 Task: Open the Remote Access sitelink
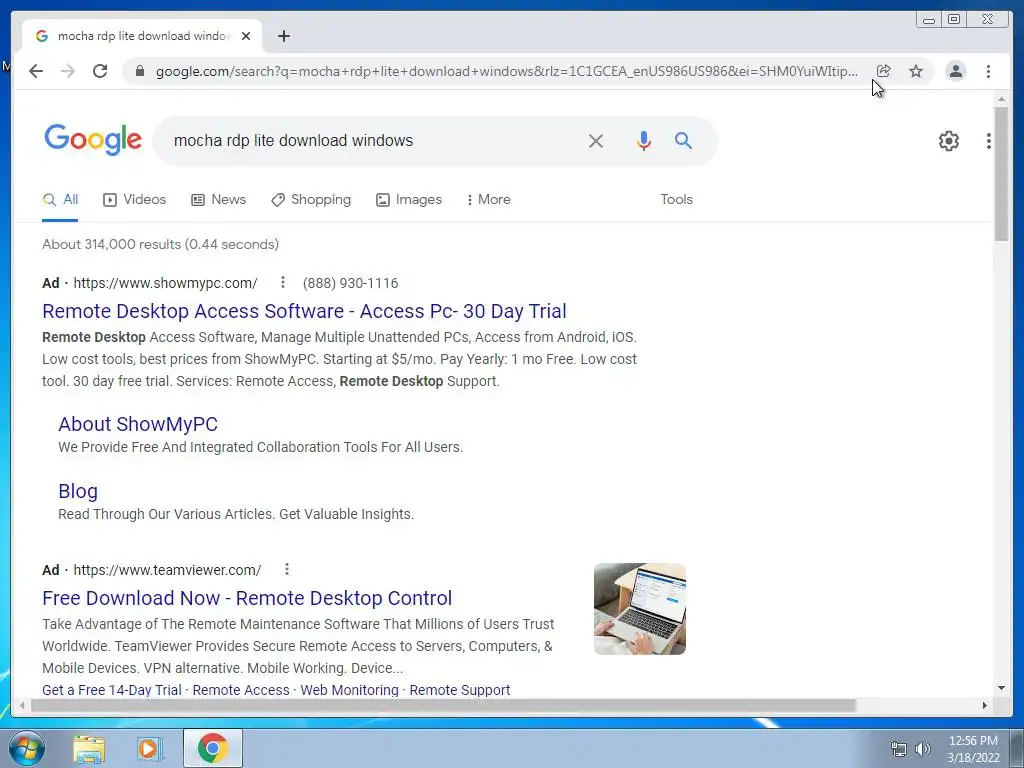(241, 690)
